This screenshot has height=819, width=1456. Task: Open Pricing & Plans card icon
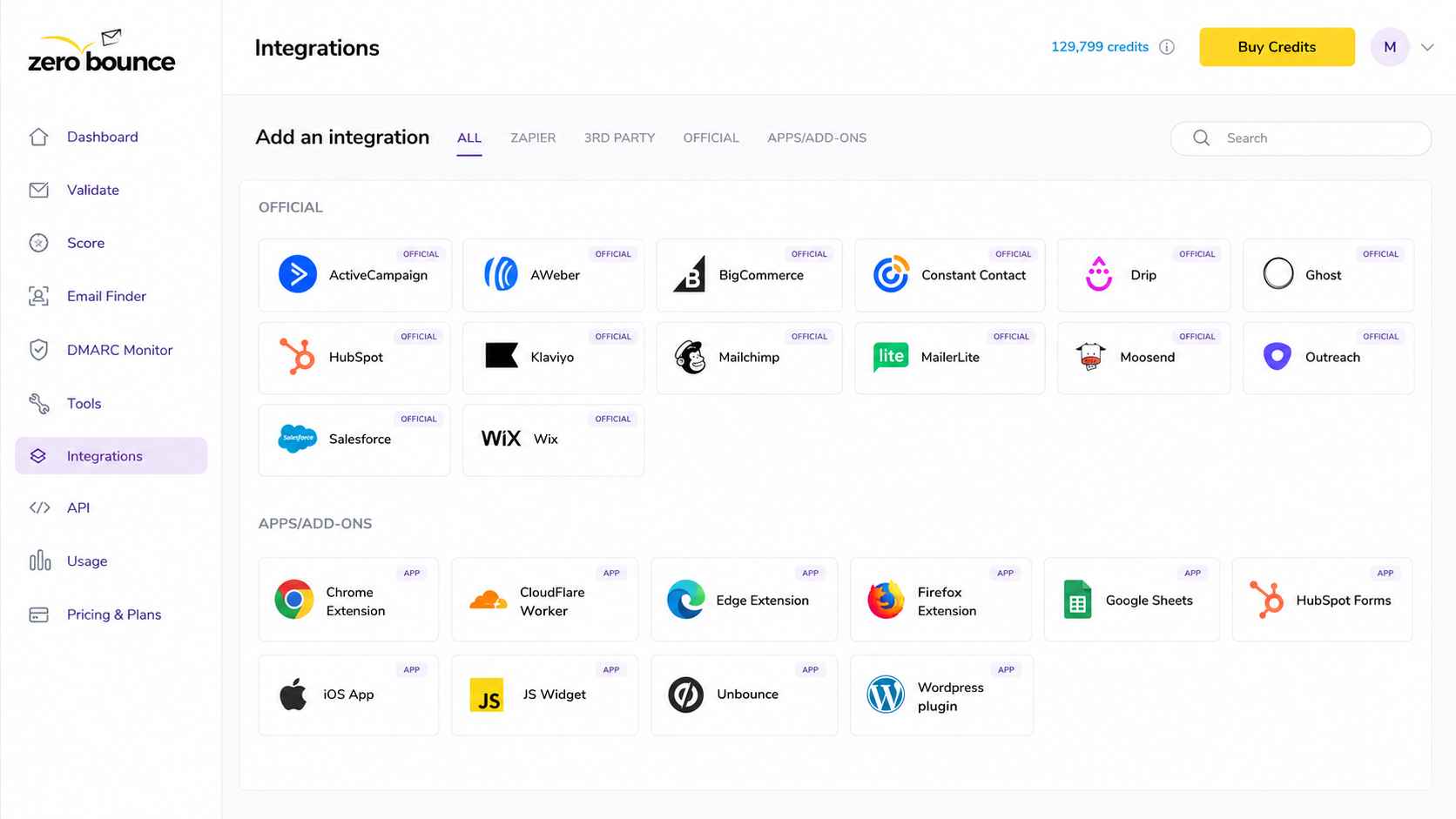(38, 614)
